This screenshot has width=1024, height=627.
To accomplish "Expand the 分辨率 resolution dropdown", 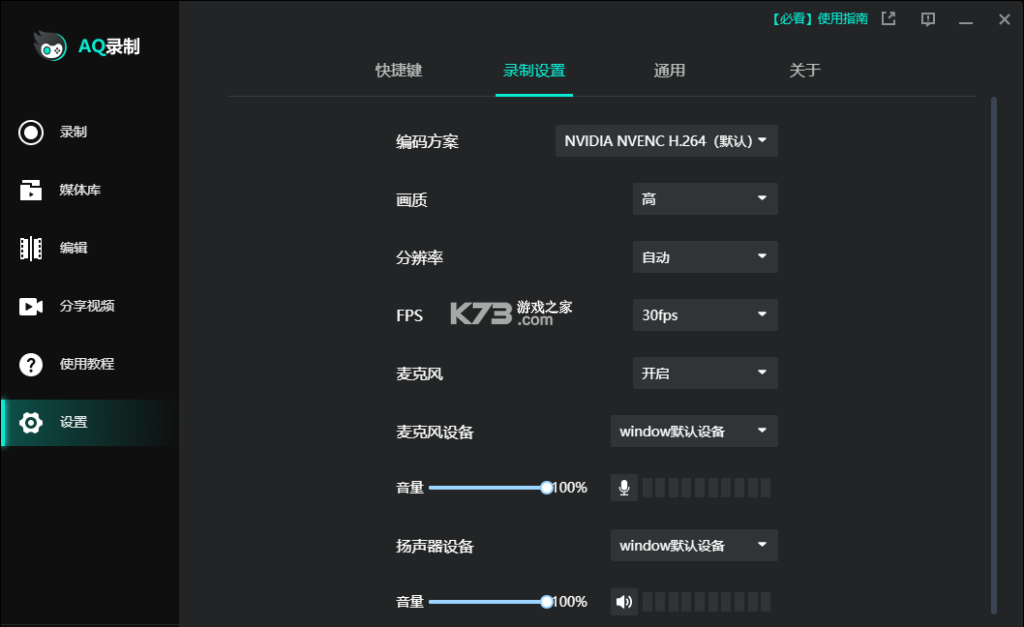I will click(705, 257).
